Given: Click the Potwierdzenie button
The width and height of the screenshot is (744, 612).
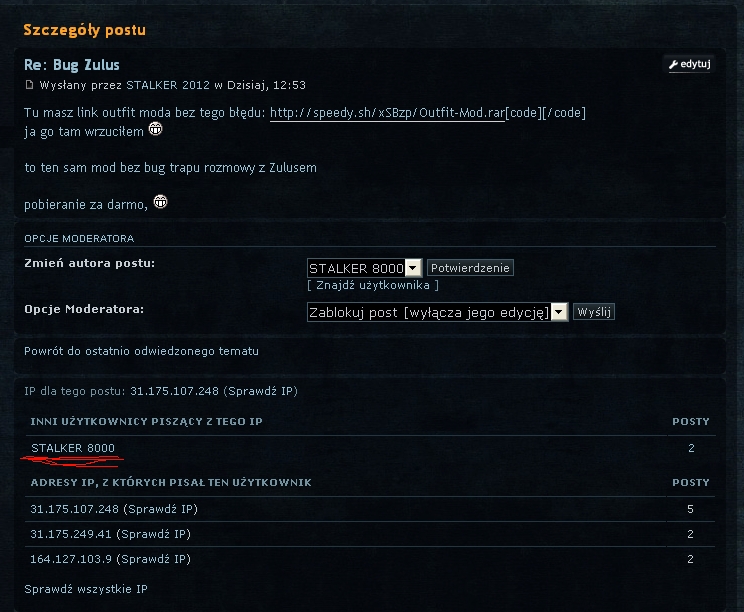Looking at the screenshot, I should (470, 268).
